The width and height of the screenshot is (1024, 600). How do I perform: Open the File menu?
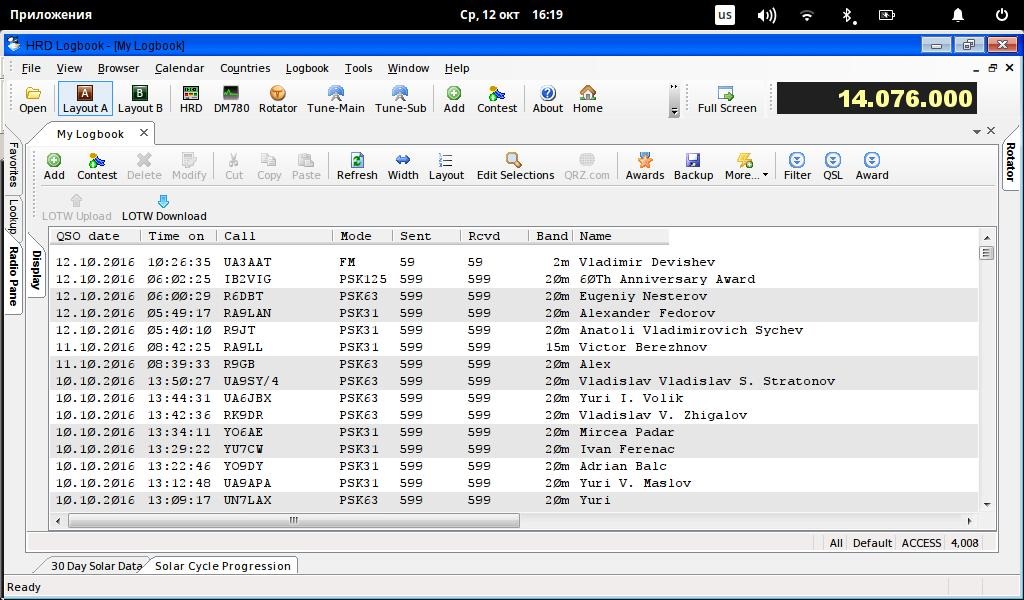(x=31, y=68)
